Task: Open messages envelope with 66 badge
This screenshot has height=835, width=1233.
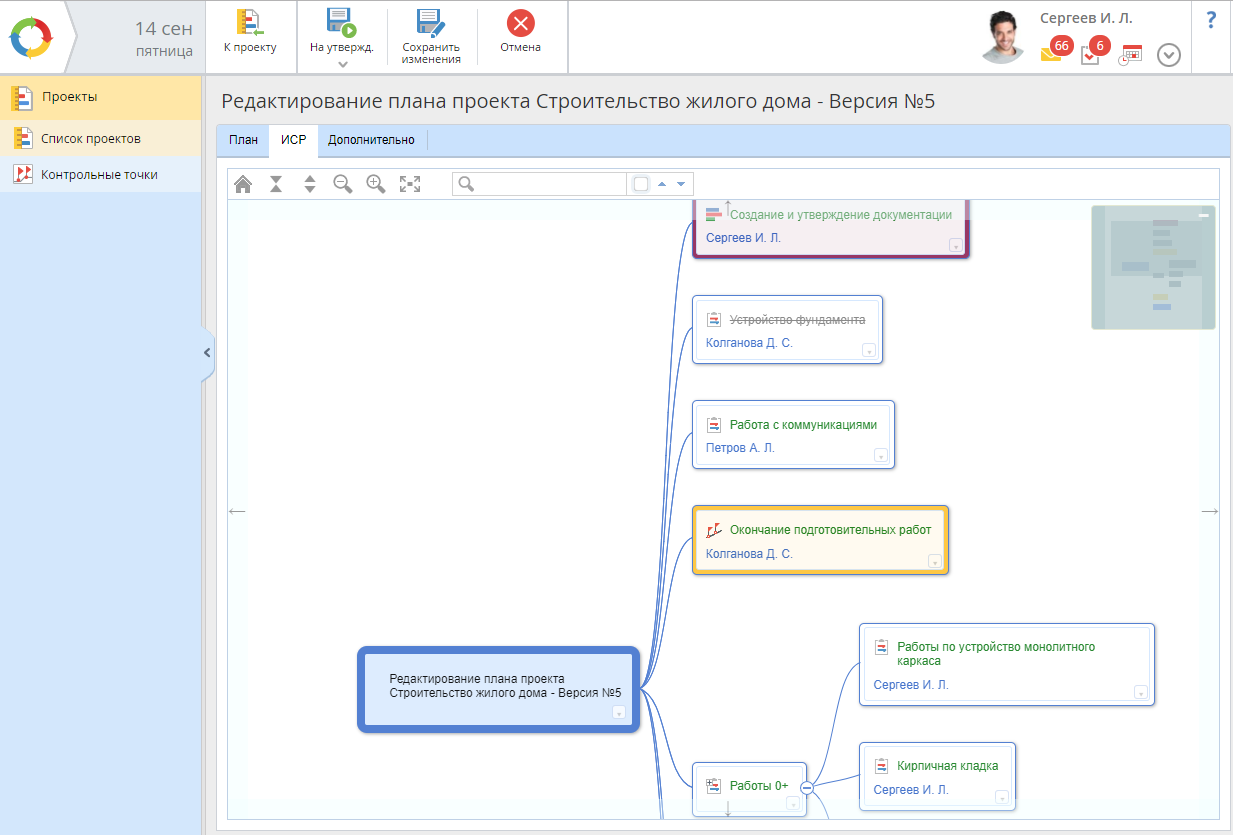Action: [x=1051, y=54]
